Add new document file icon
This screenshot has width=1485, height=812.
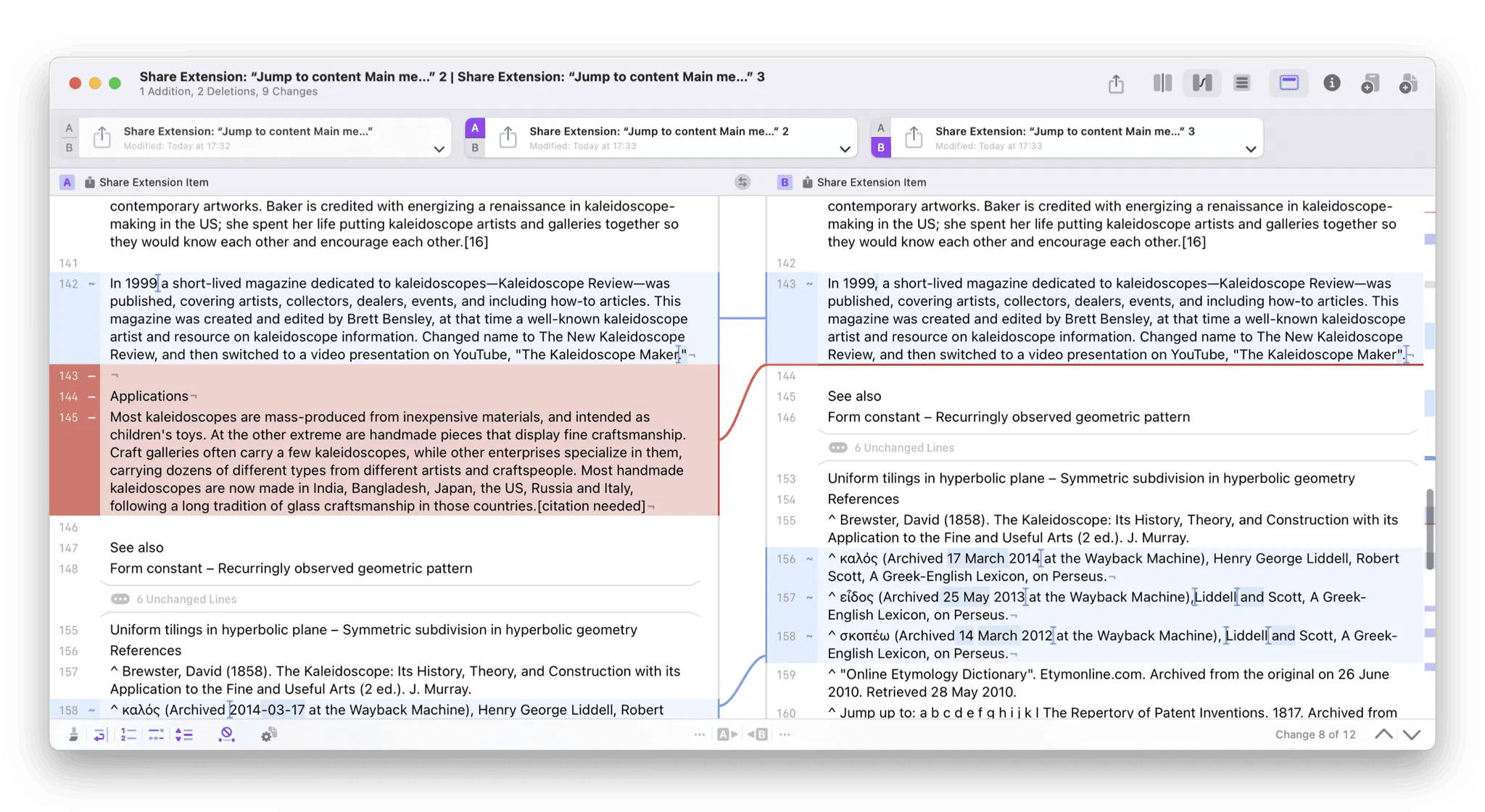pyautogui.click(x=1408, y=84)
